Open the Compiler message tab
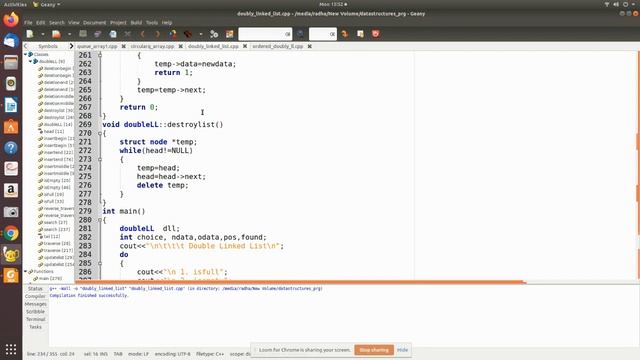The image size is (640, 360). point(35,296)
